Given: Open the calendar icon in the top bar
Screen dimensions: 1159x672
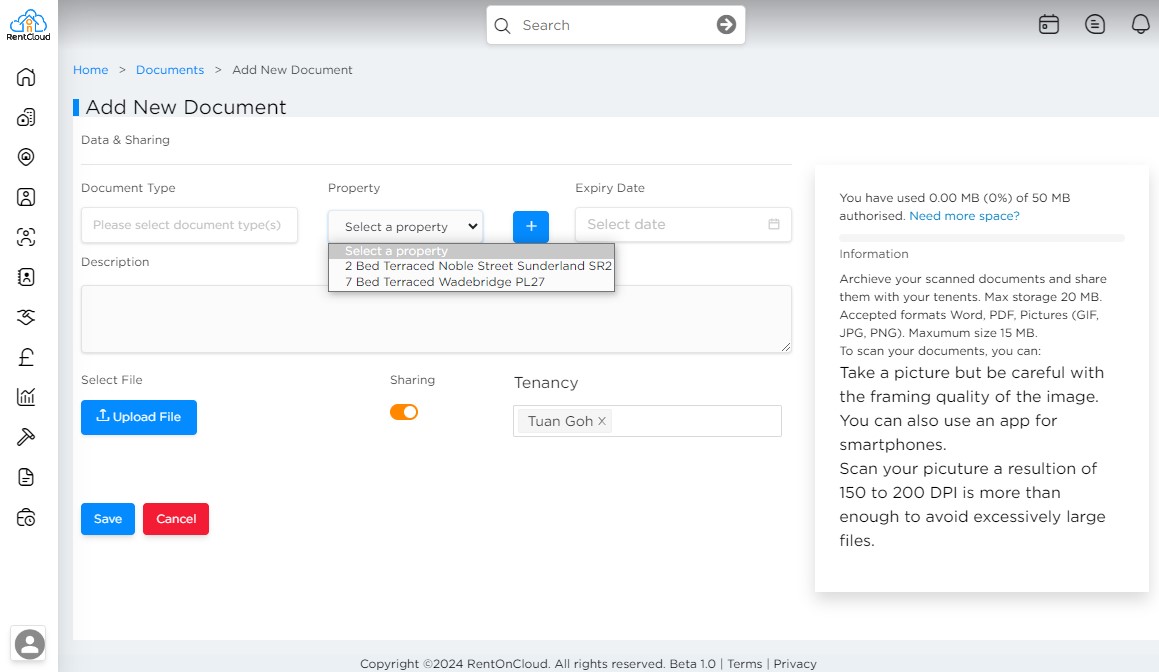Looking at the screenshot, I should (x=1048, y=24).
